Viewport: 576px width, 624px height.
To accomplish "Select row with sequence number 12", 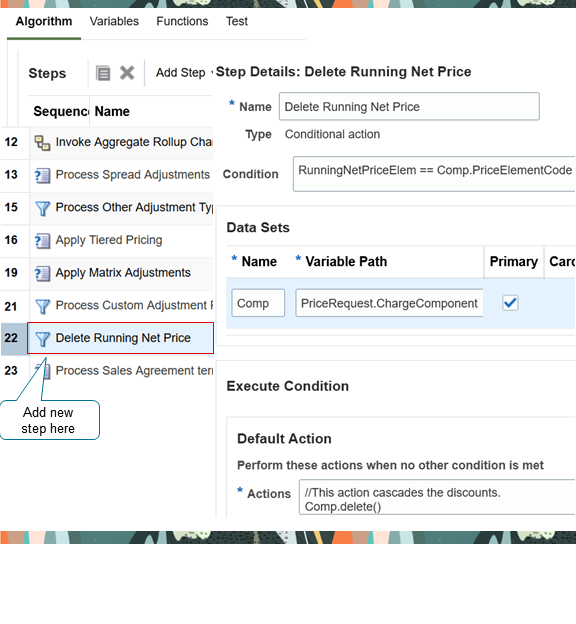I will 107,142.
